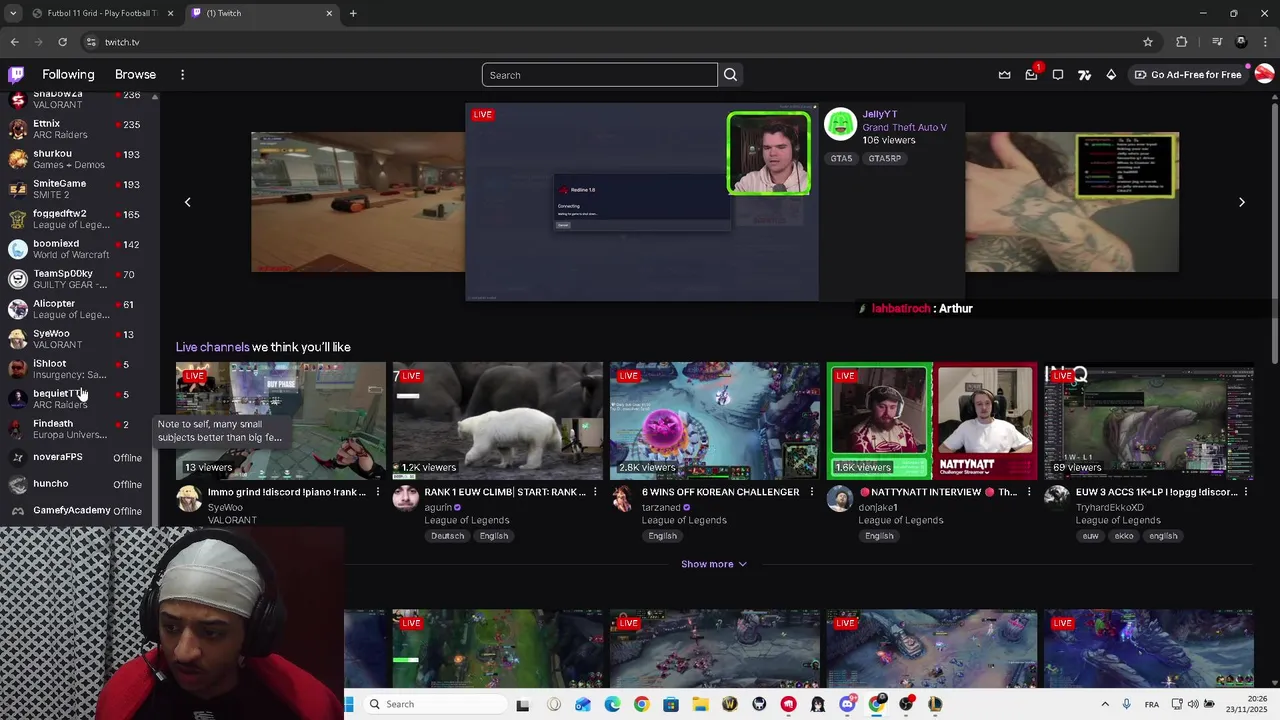Viewport: 1280px width, 720px height.
Task: Open the whispers chat icon
Action: click(x=1057, y=75)
